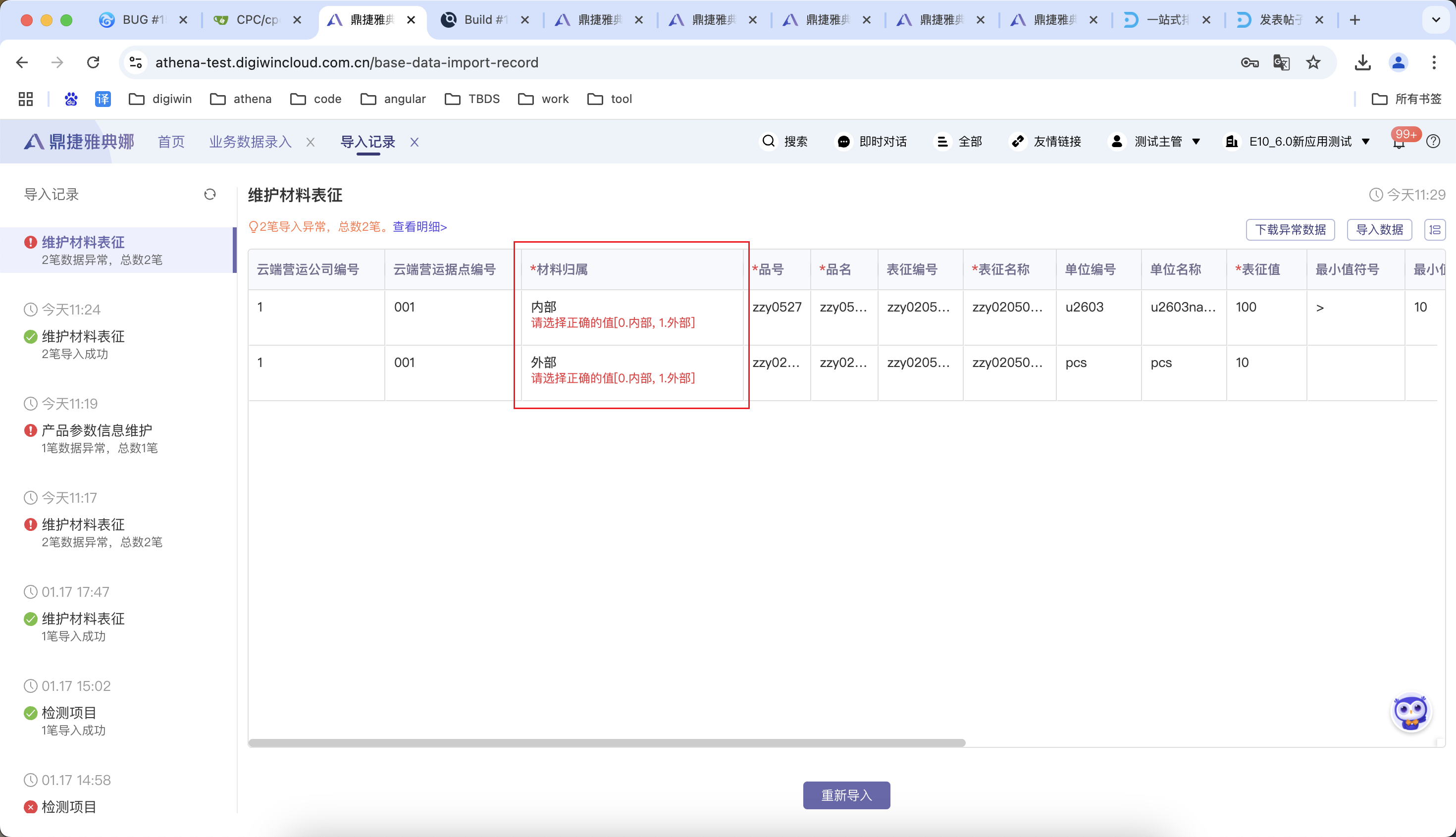
Task: Open the help question mark icon
Action: (1433, 142)
